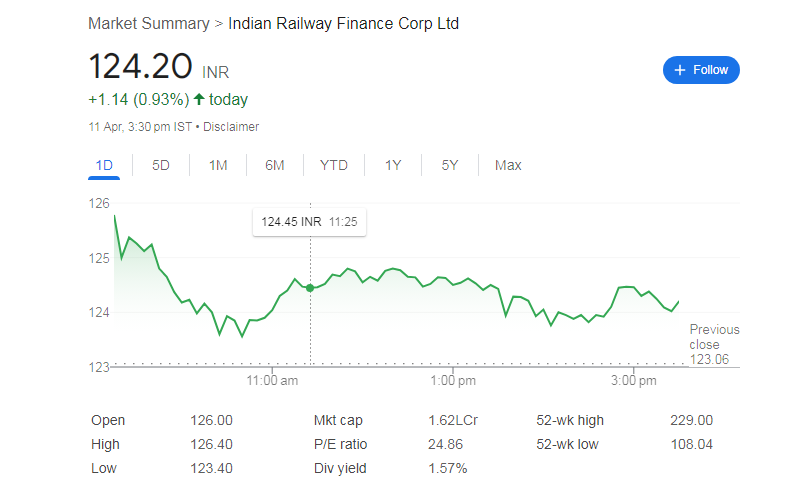789x498 pixels.
Task: Click the plus icon in Follow button
Action: coord(680,70)
